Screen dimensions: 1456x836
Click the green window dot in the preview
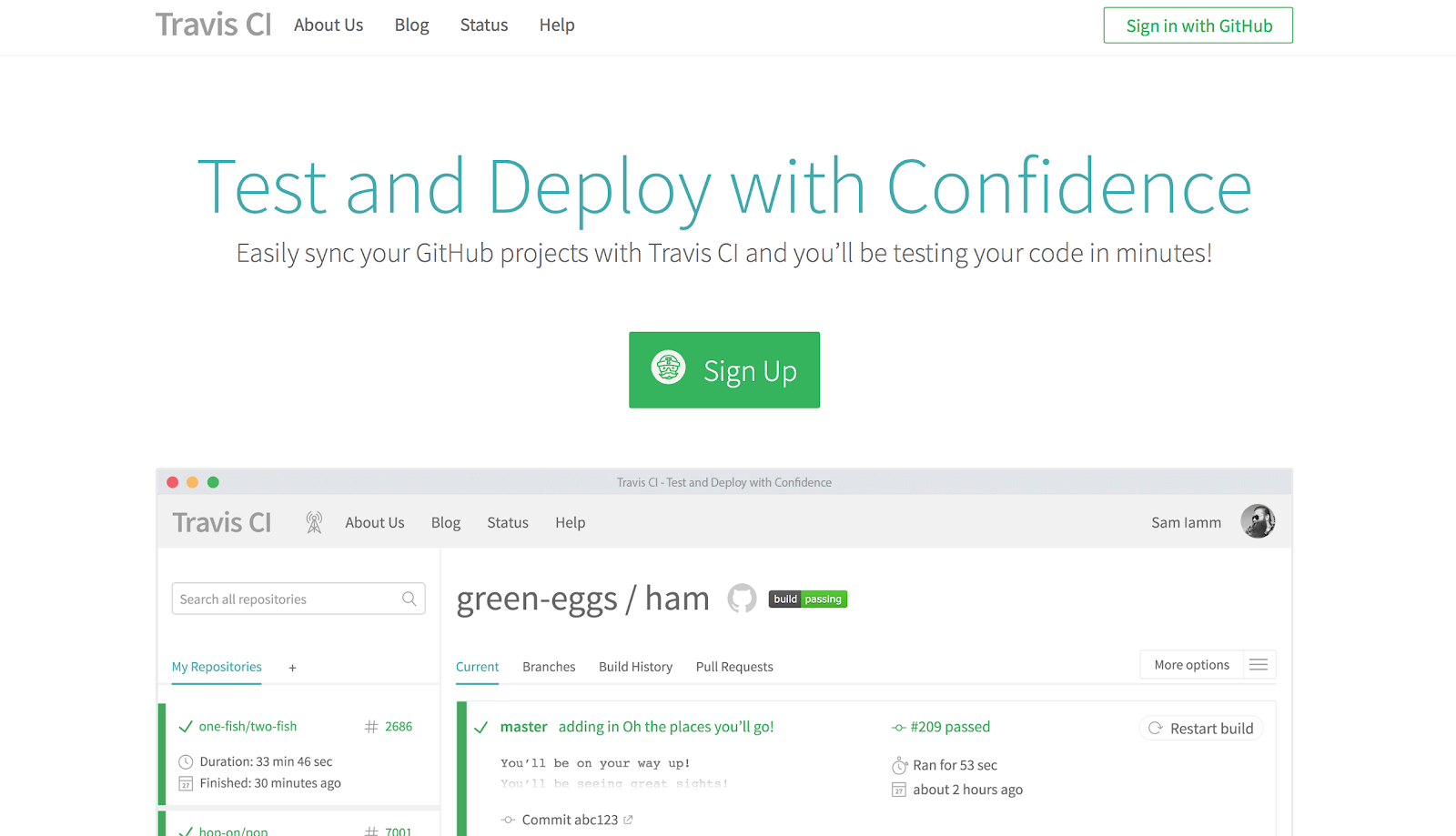click(213, 482)
